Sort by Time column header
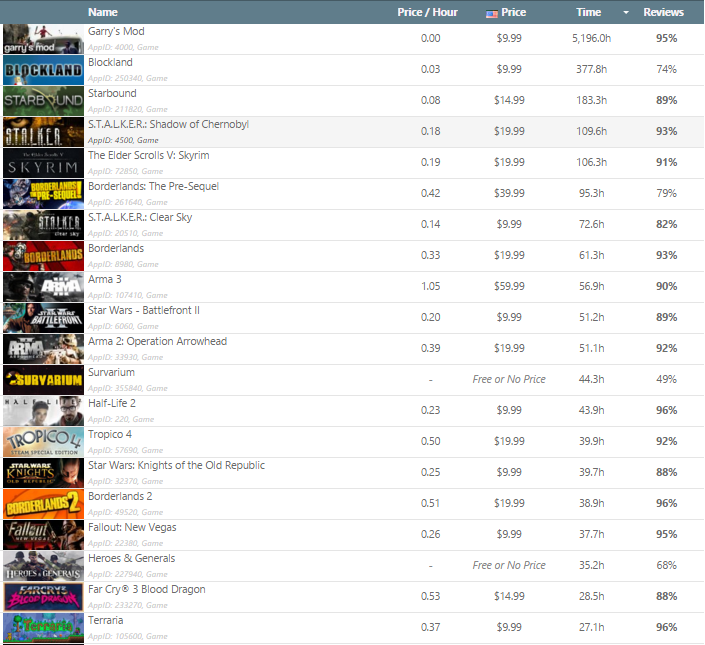The image size is (705, 645). [x=589, y=12]
